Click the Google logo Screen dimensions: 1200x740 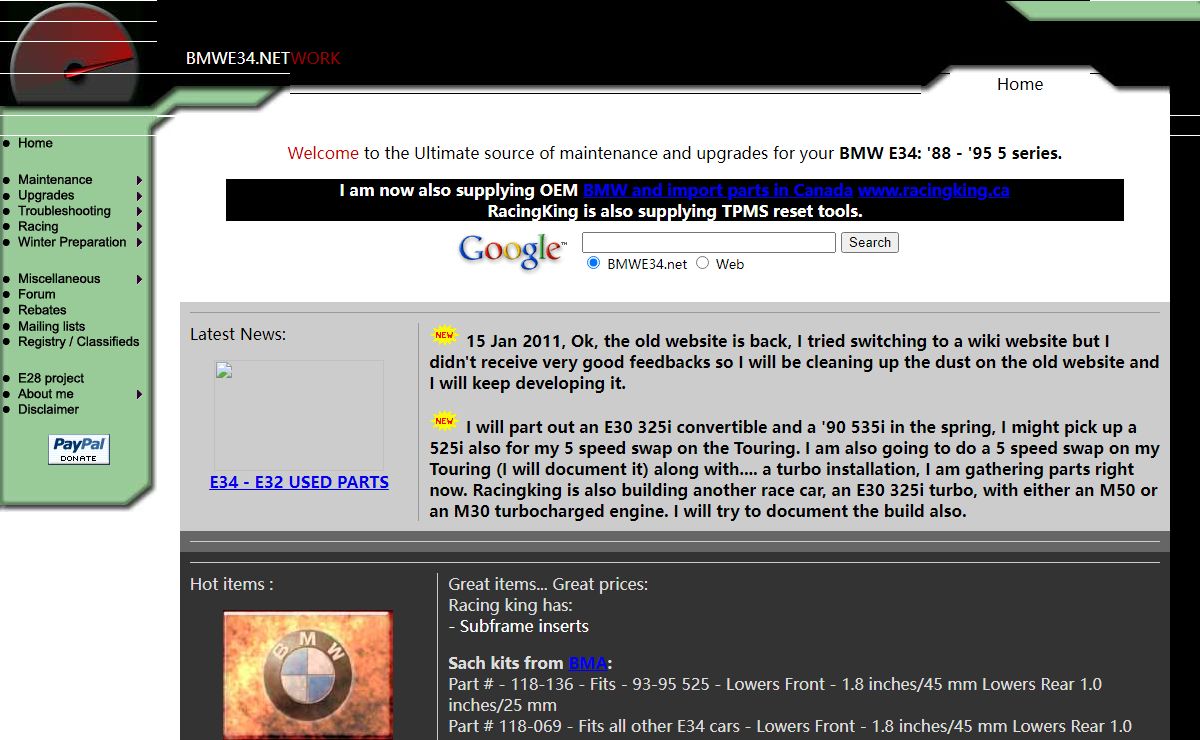click(x=513, y=251)
